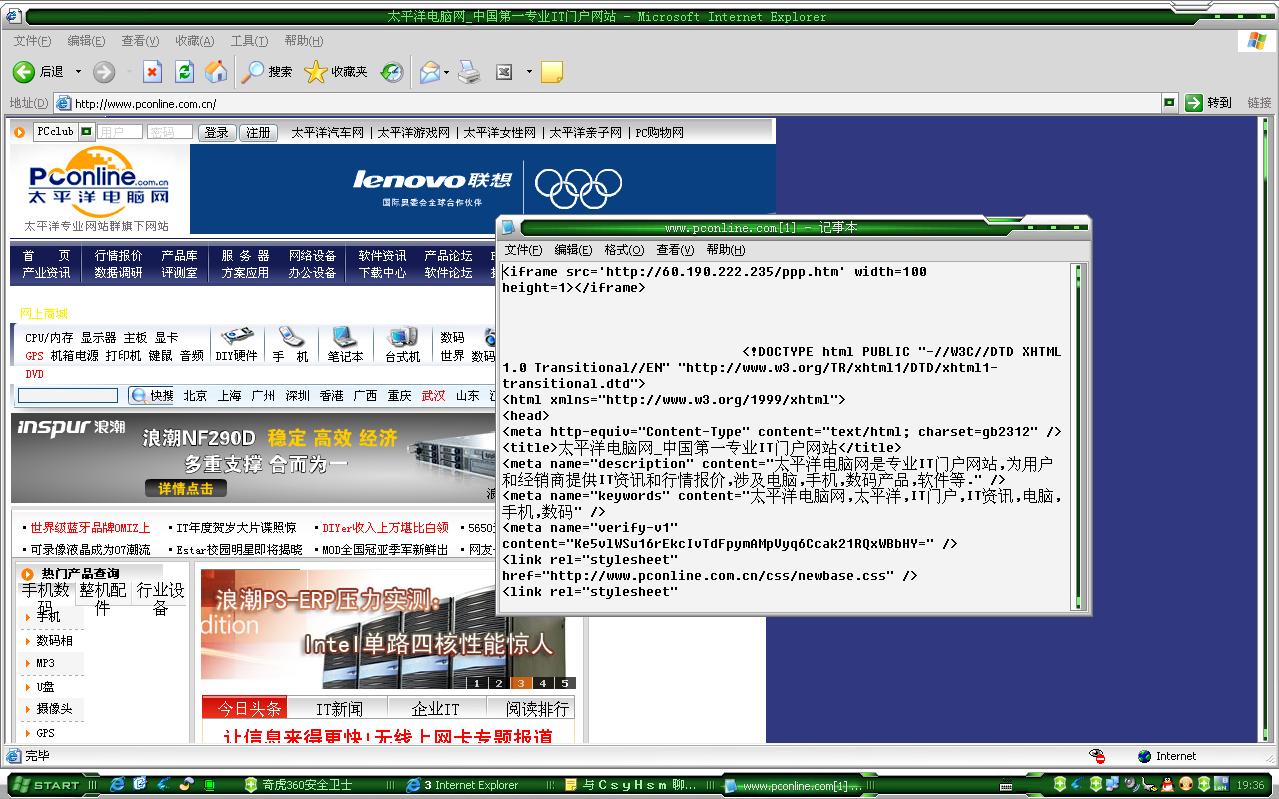
Task: Select slide 4 in the banner carousel
Action: coord(542,683)
